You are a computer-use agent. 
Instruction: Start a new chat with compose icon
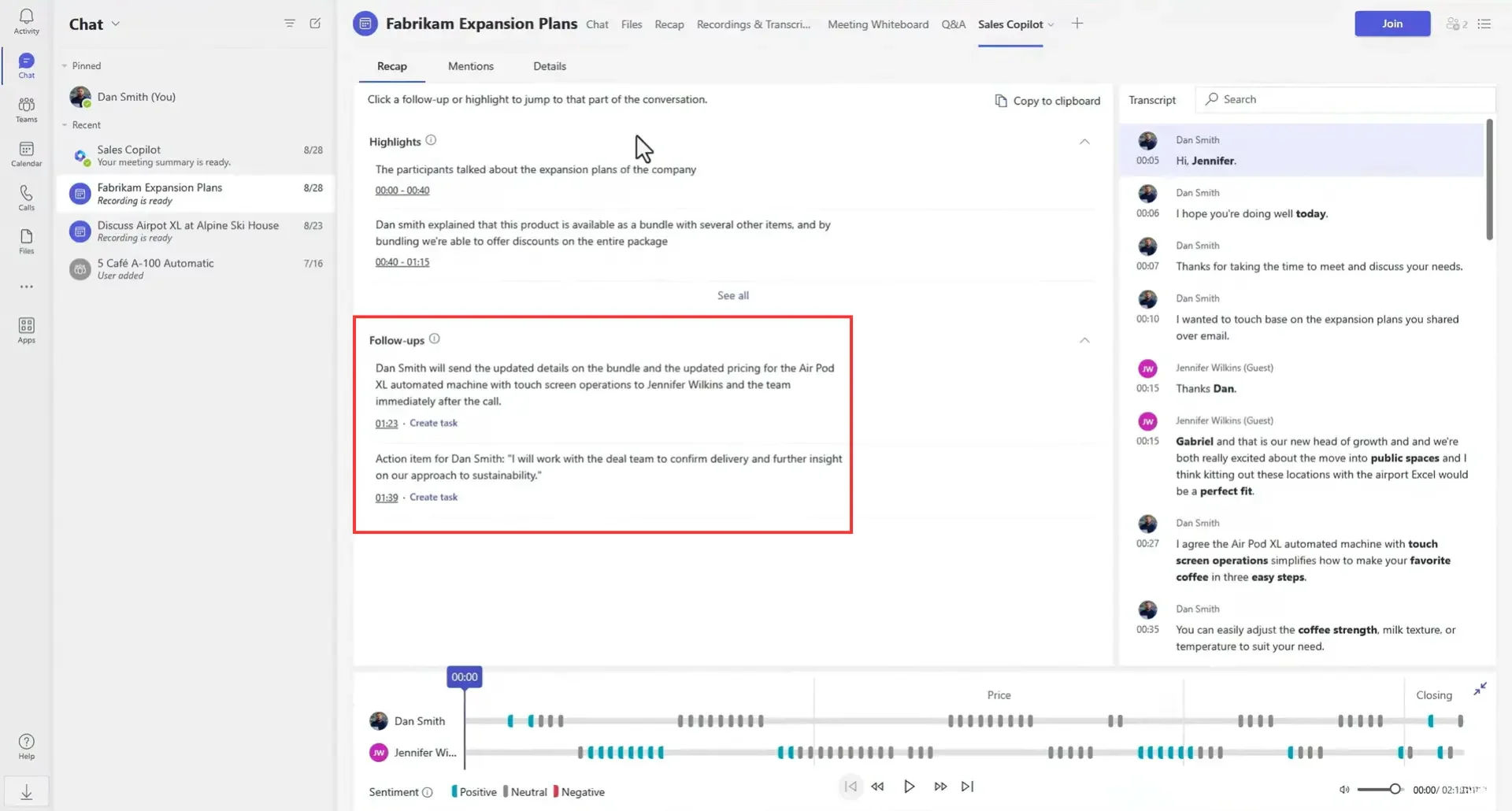click(x=315, y=24)
